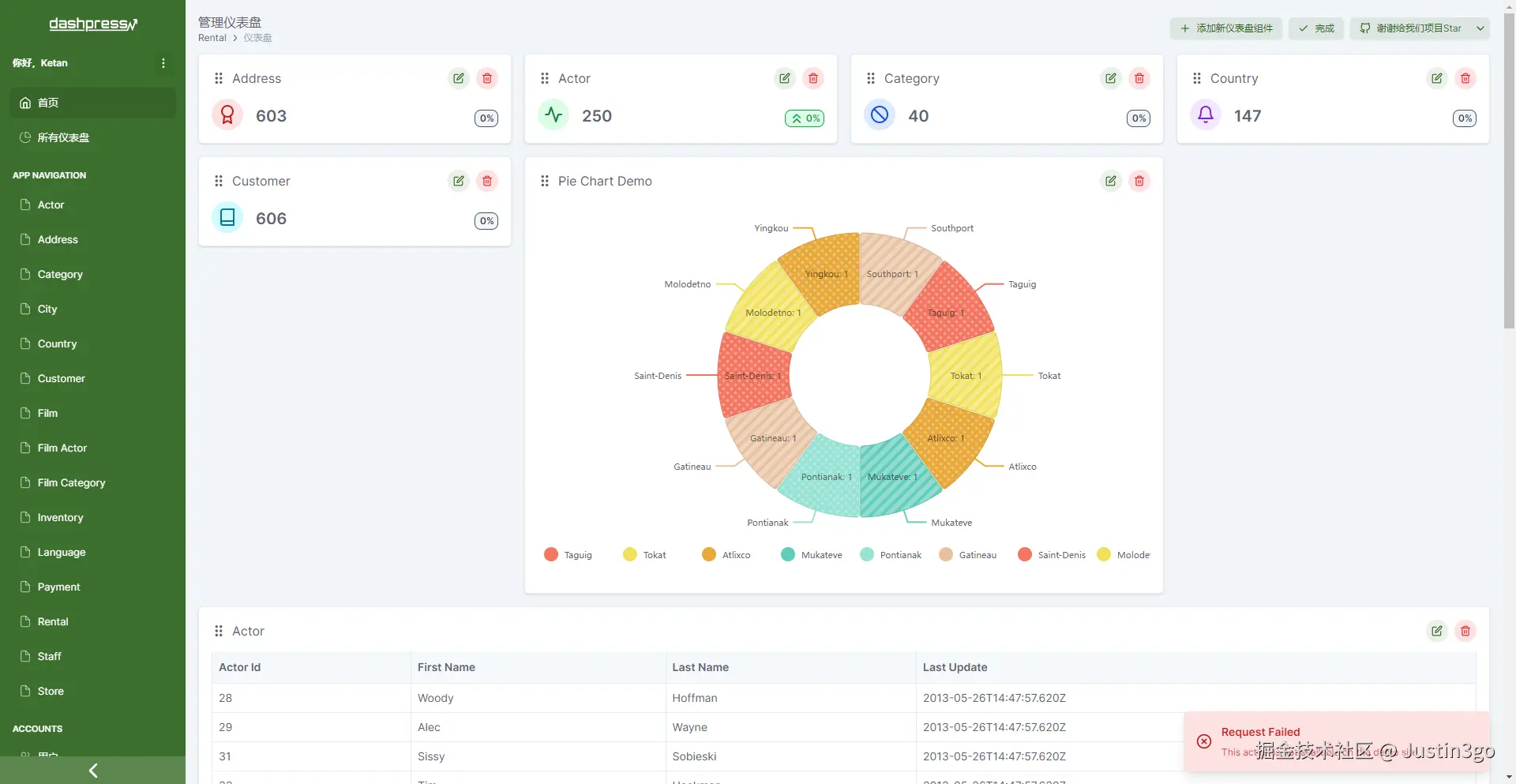Delete the Customer widget
The image size is (1516, 784).
[487, 181]
